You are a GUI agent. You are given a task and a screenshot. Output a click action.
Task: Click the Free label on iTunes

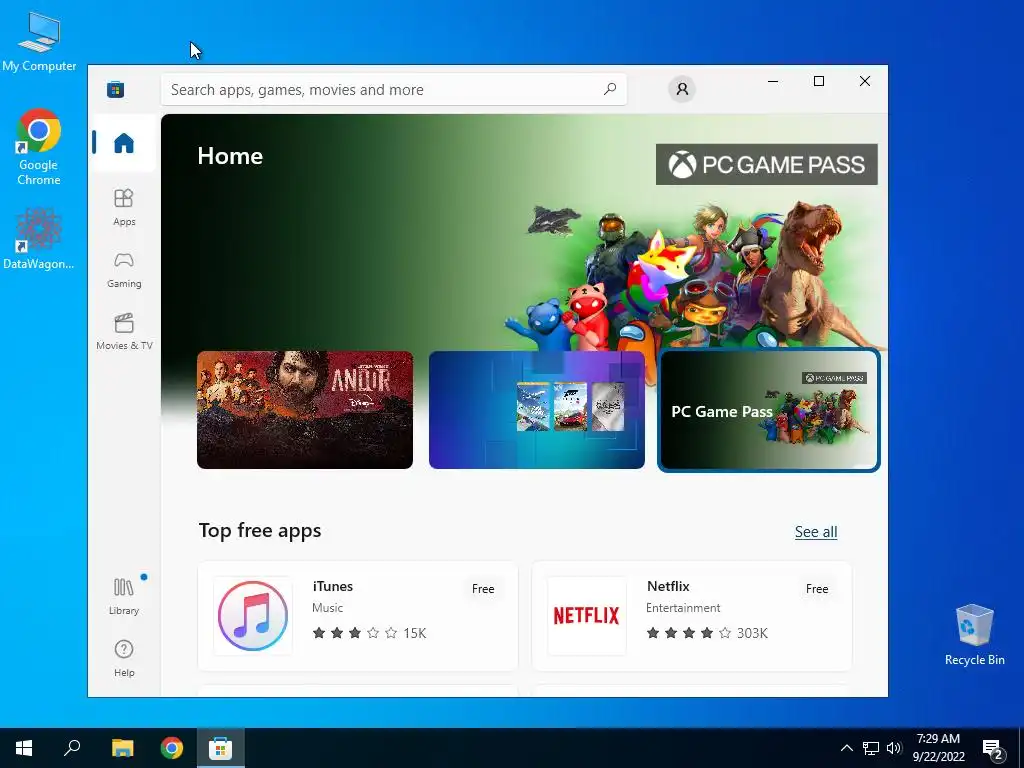coord(483,588)
